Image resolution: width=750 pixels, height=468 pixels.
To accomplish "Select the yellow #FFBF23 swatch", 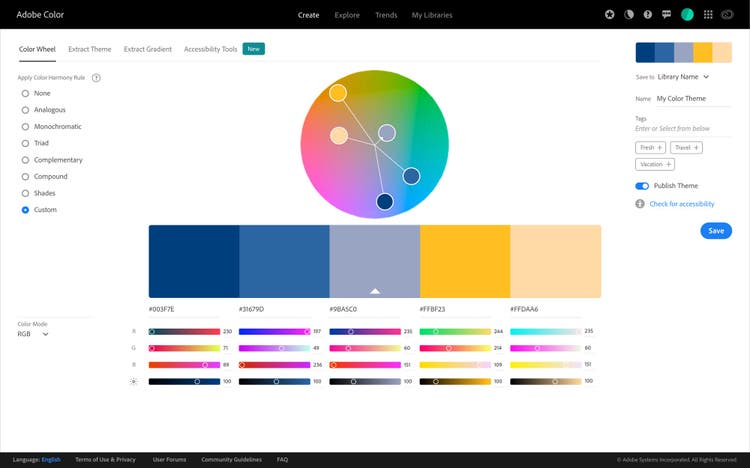I will coord(465,261).
